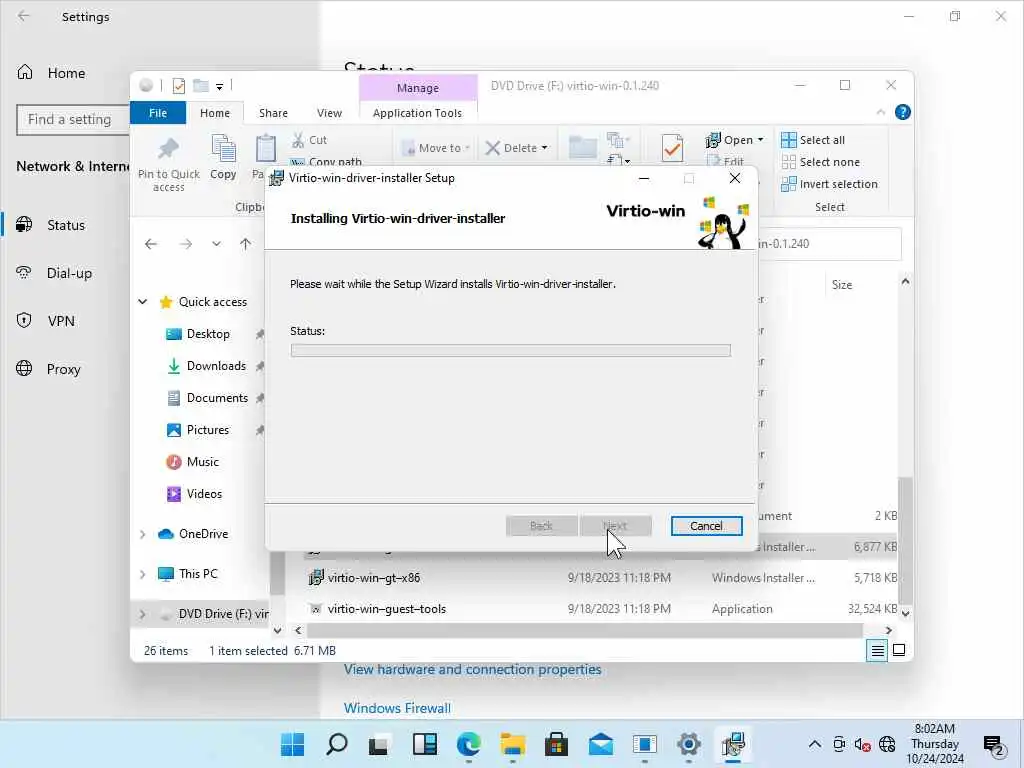Open Microsoft Store from taskbar

click(x=556, y=744)
